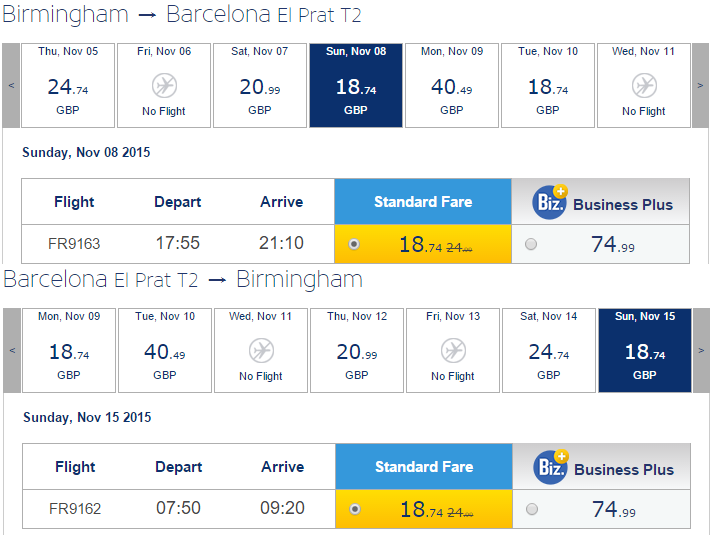Click the No Flight plane icon for Fri, Nov 13
This screenshot has height=539, width=712.
coord(453,351)
